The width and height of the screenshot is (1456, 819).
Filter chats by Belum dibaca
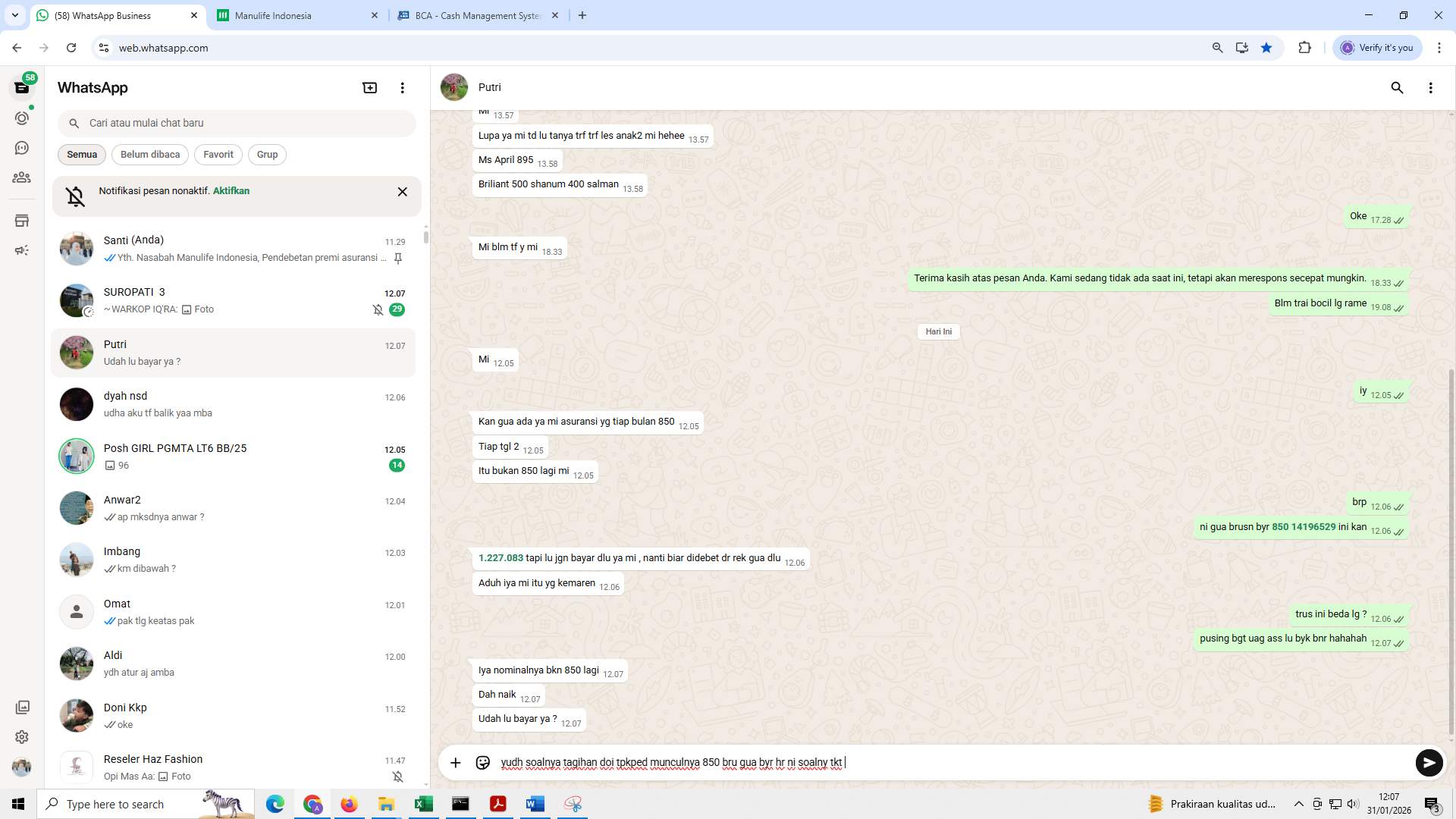(x=149, y=154)
